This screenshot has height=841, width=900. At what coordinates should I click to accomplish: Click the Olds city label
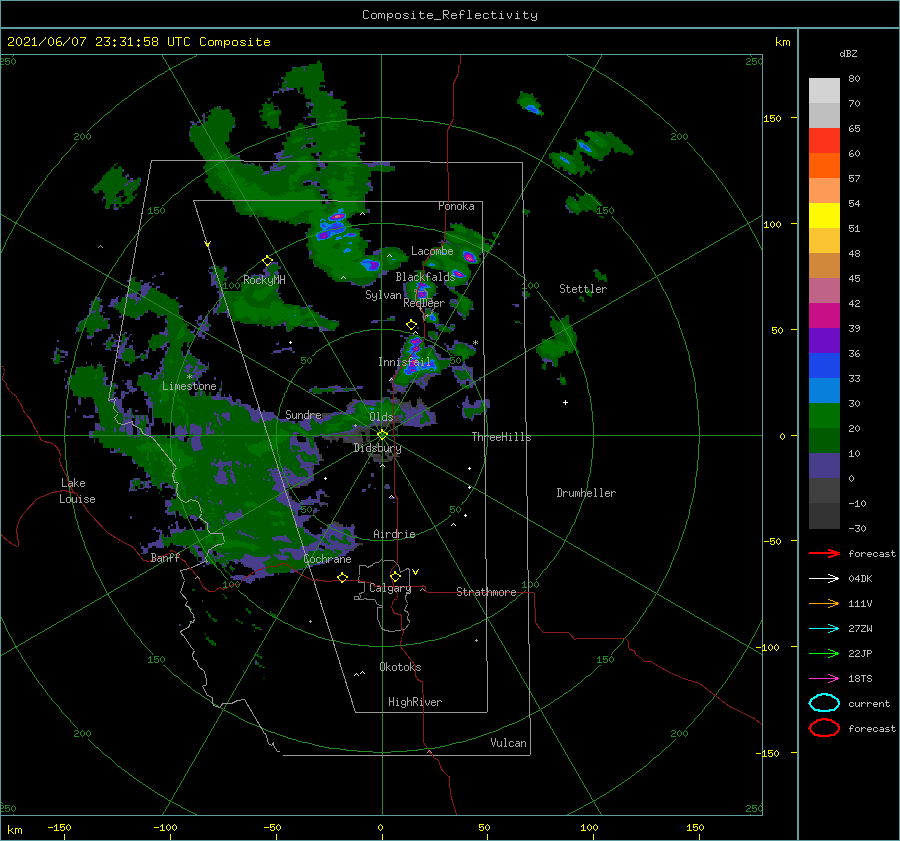point(381,417)
